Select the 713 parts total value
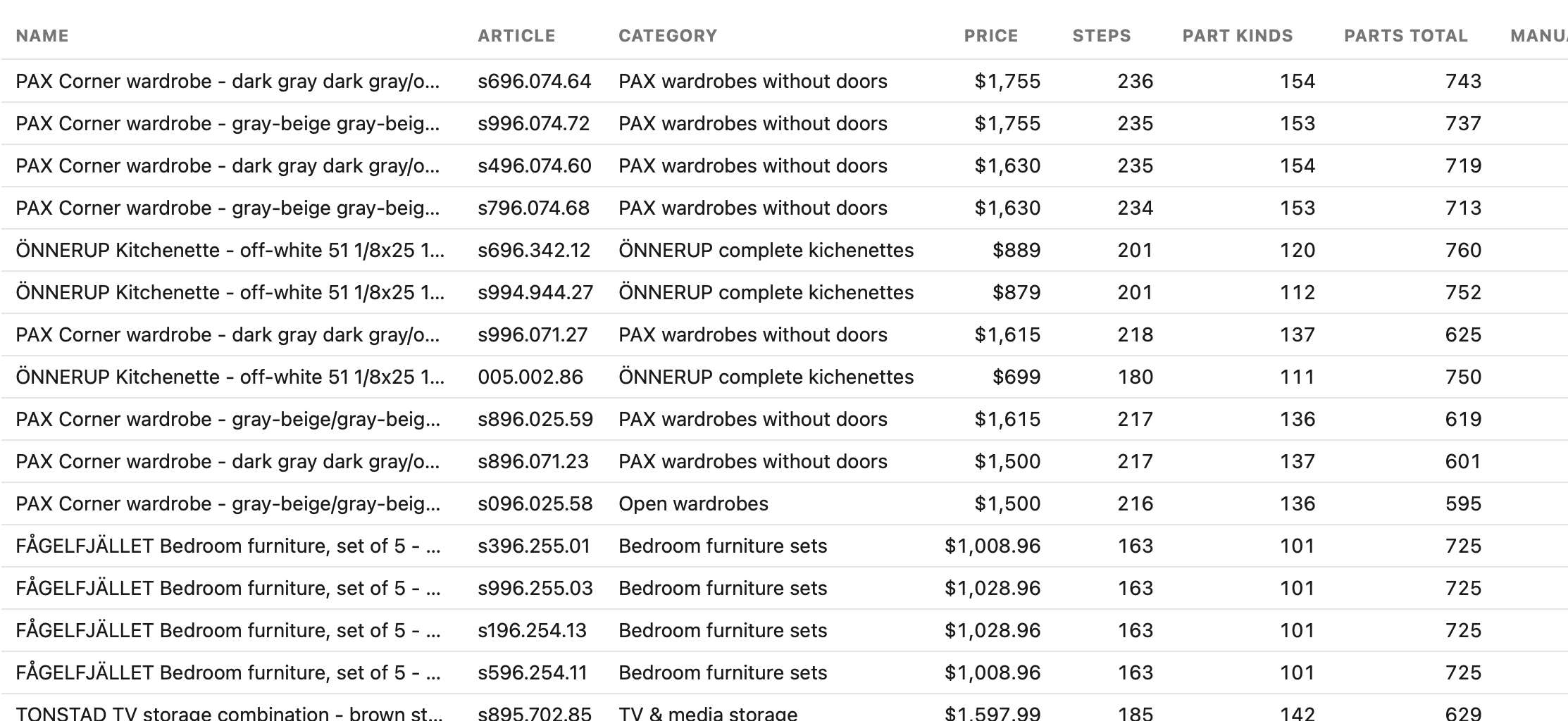The image size is (1568, 721). pyautogui.click(x=1464, y=208)
